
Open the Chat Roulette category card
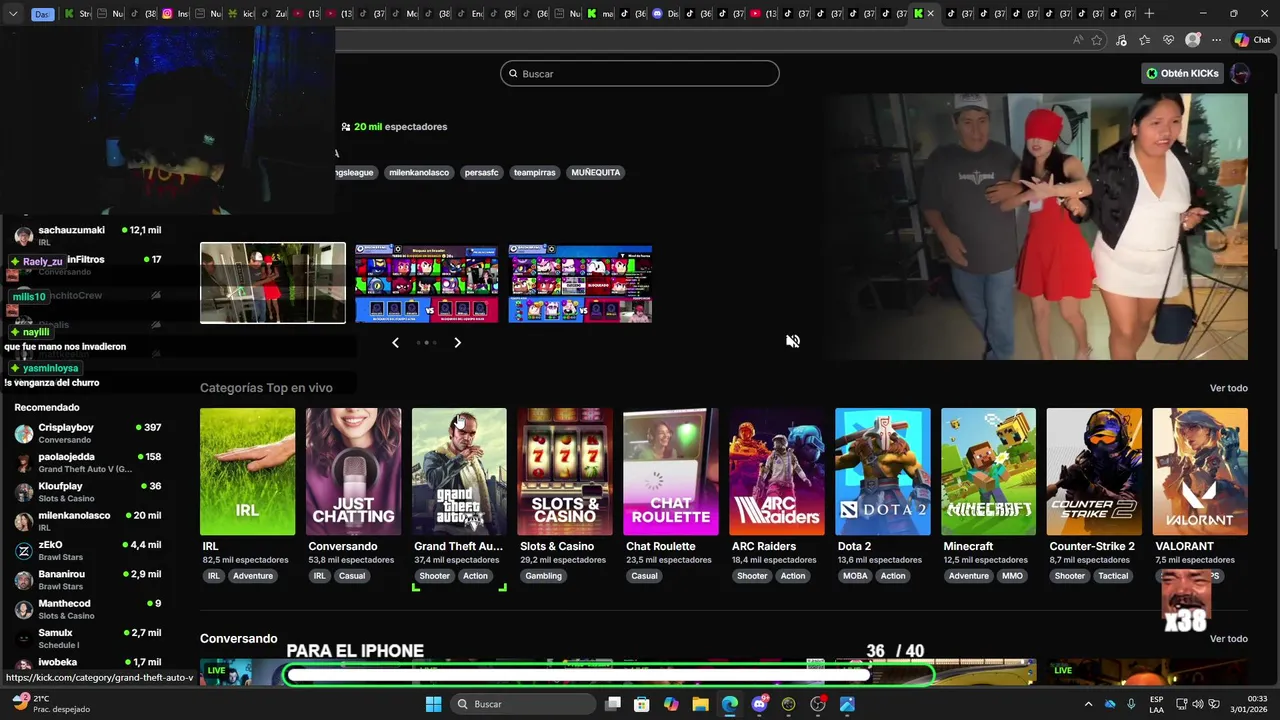pos(671,472)
